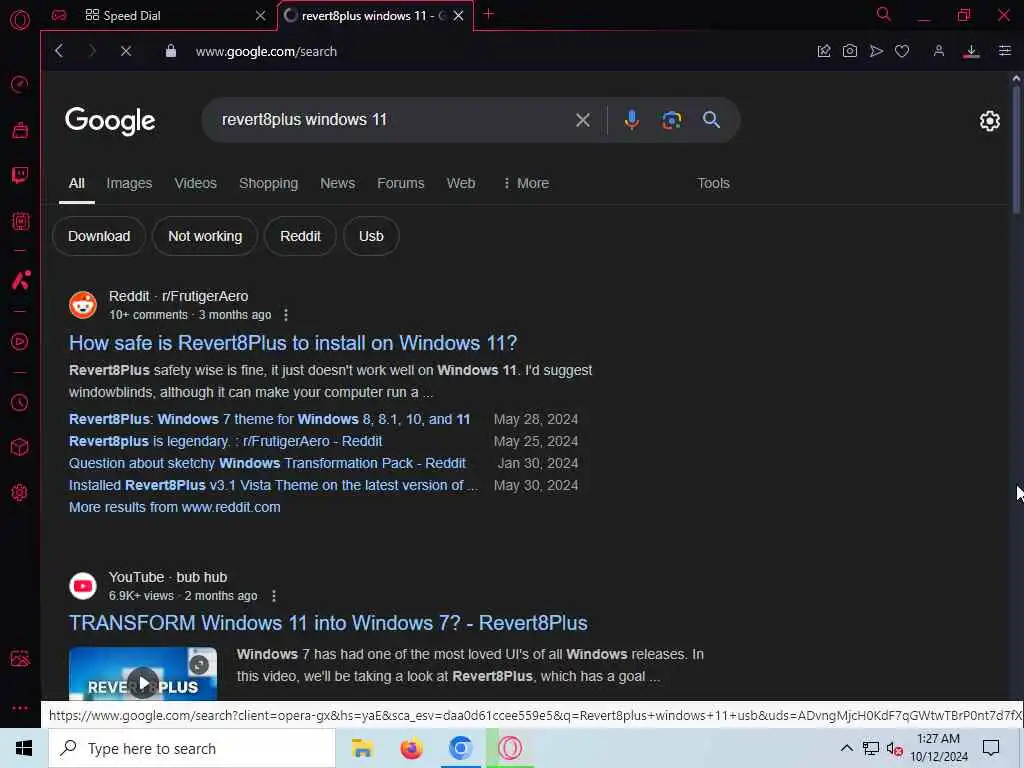
Task: Close the Speed Dial tab
Action: (x=261, y=16)
